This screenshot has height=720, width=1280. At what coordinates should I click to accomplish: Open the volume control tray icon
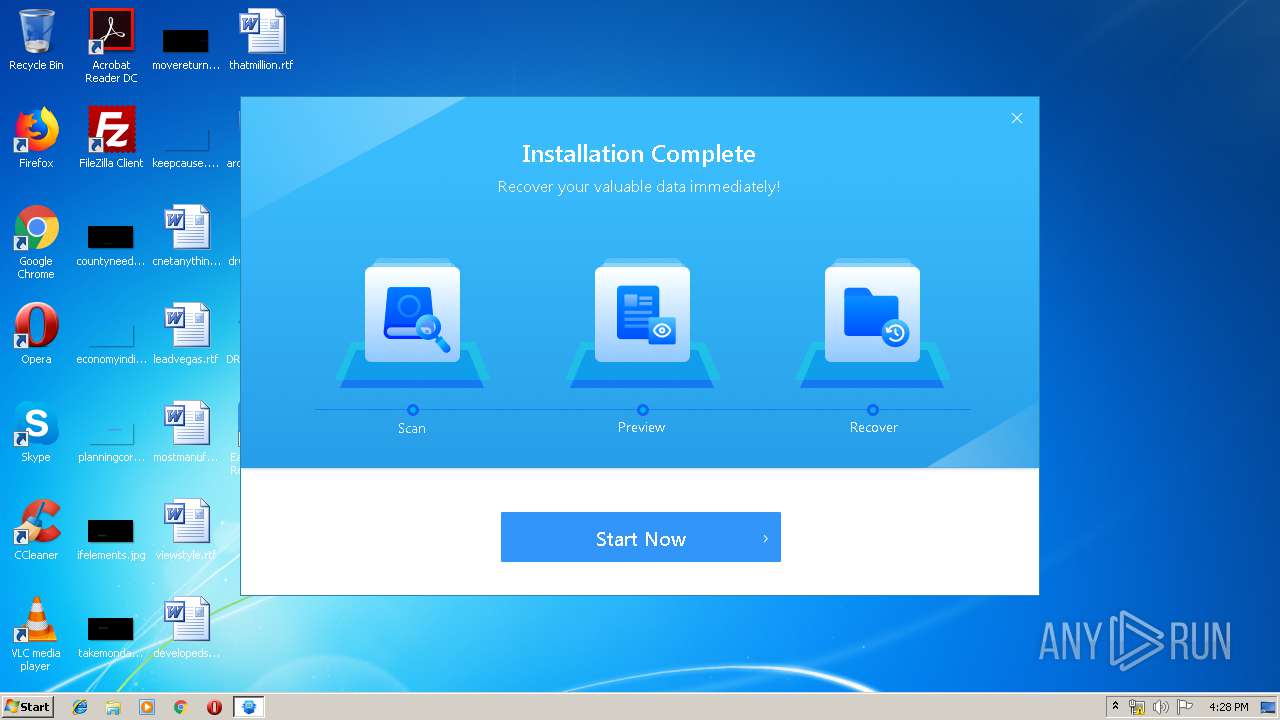point(1161,707)
